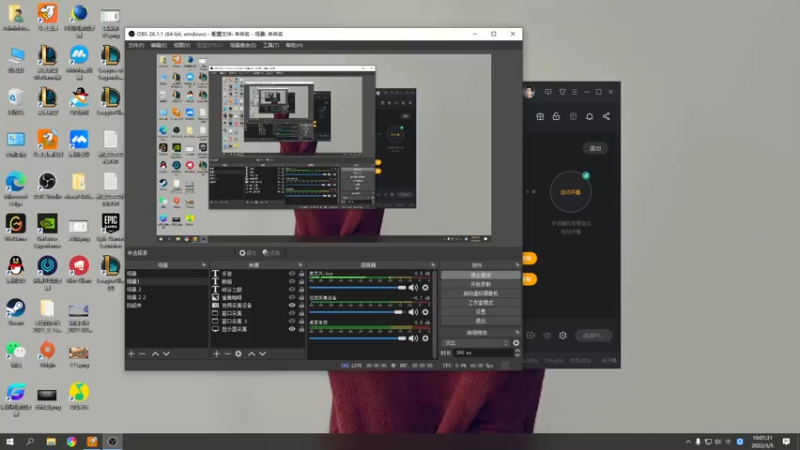Mute the 麦克风/Aux channel speaker icon
800x450 pixels.
click(x=413, y=288)
